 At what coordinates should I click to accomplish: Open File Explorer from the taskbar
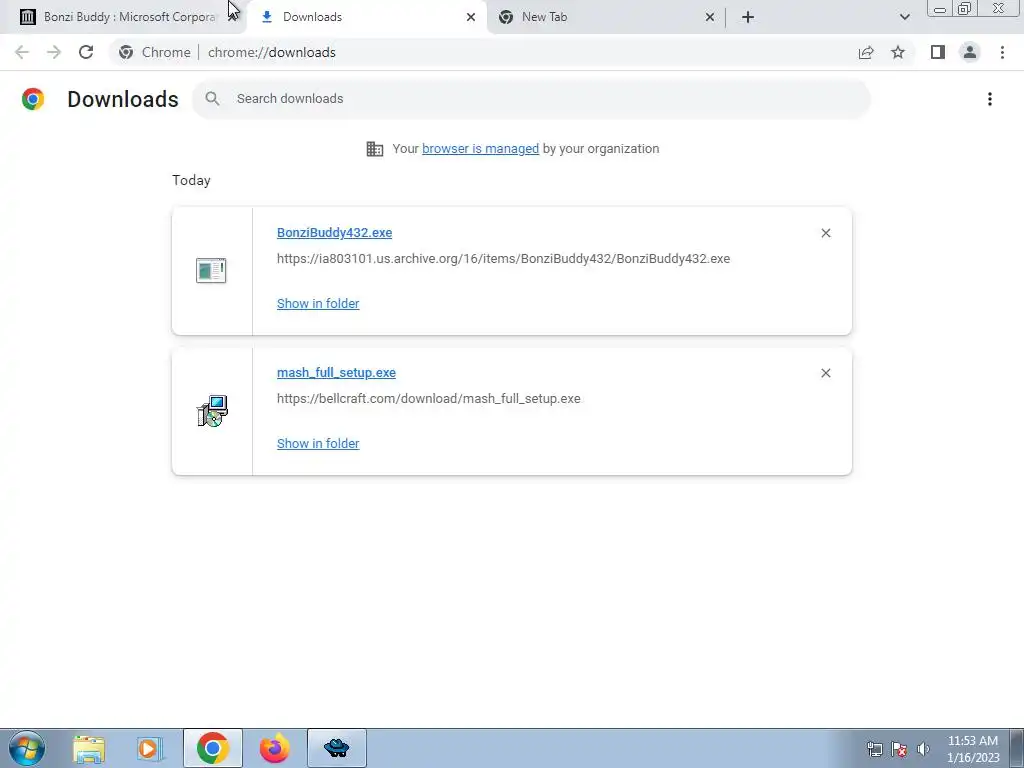click(x=89, y=748)
